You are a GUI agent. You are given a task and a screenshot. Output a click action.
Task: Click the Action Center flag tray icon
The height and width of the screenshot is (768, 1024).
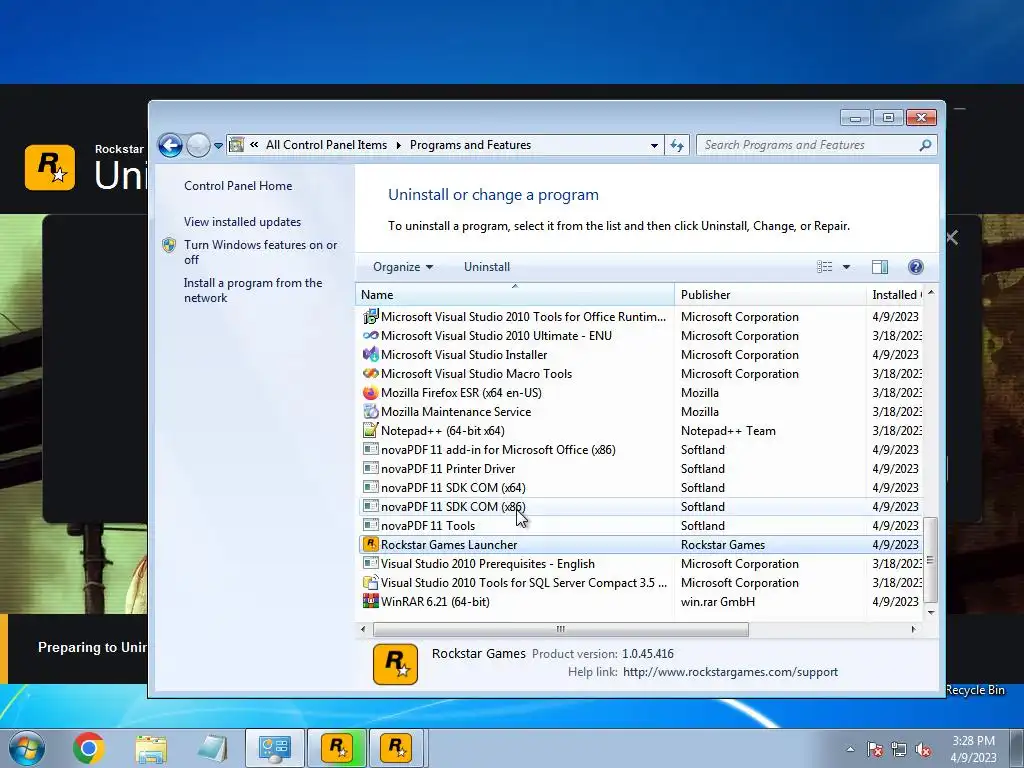(x=874, y=749)
